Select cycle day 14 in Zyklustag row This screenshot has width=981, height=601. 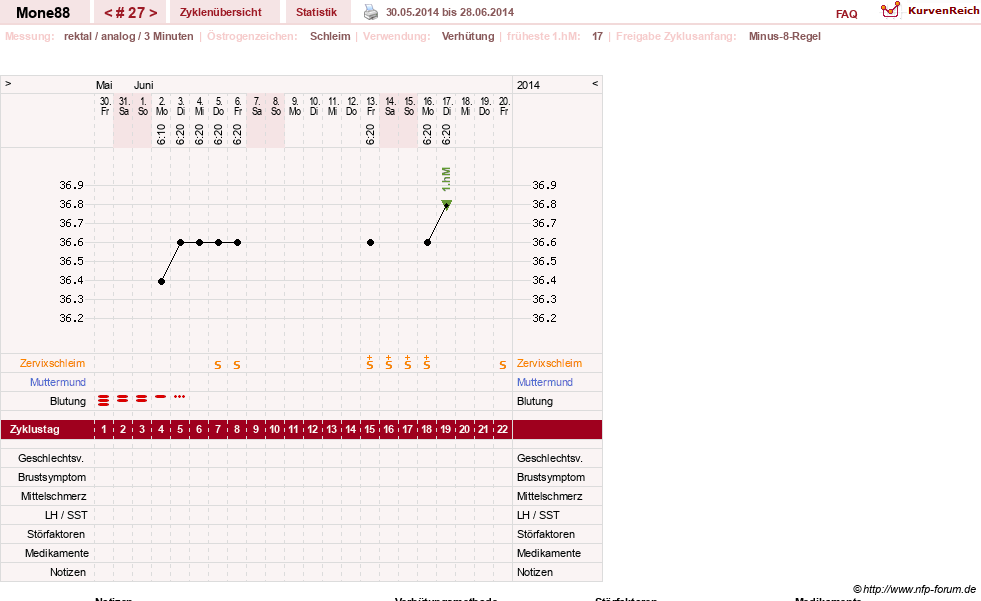pyautogui.click(x=351, y=430)
